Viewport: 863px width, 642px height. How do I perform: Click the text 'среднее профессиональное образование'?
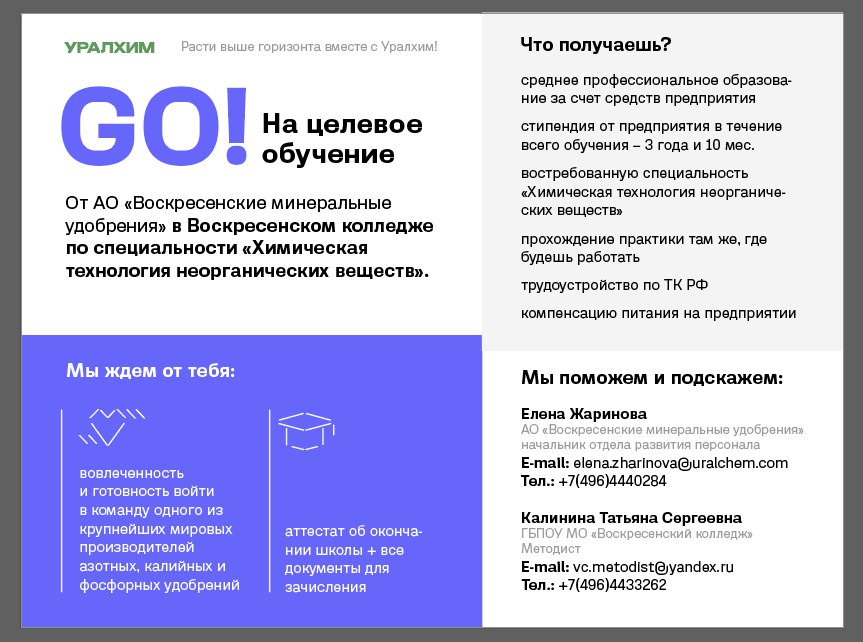tap(656, 89)
